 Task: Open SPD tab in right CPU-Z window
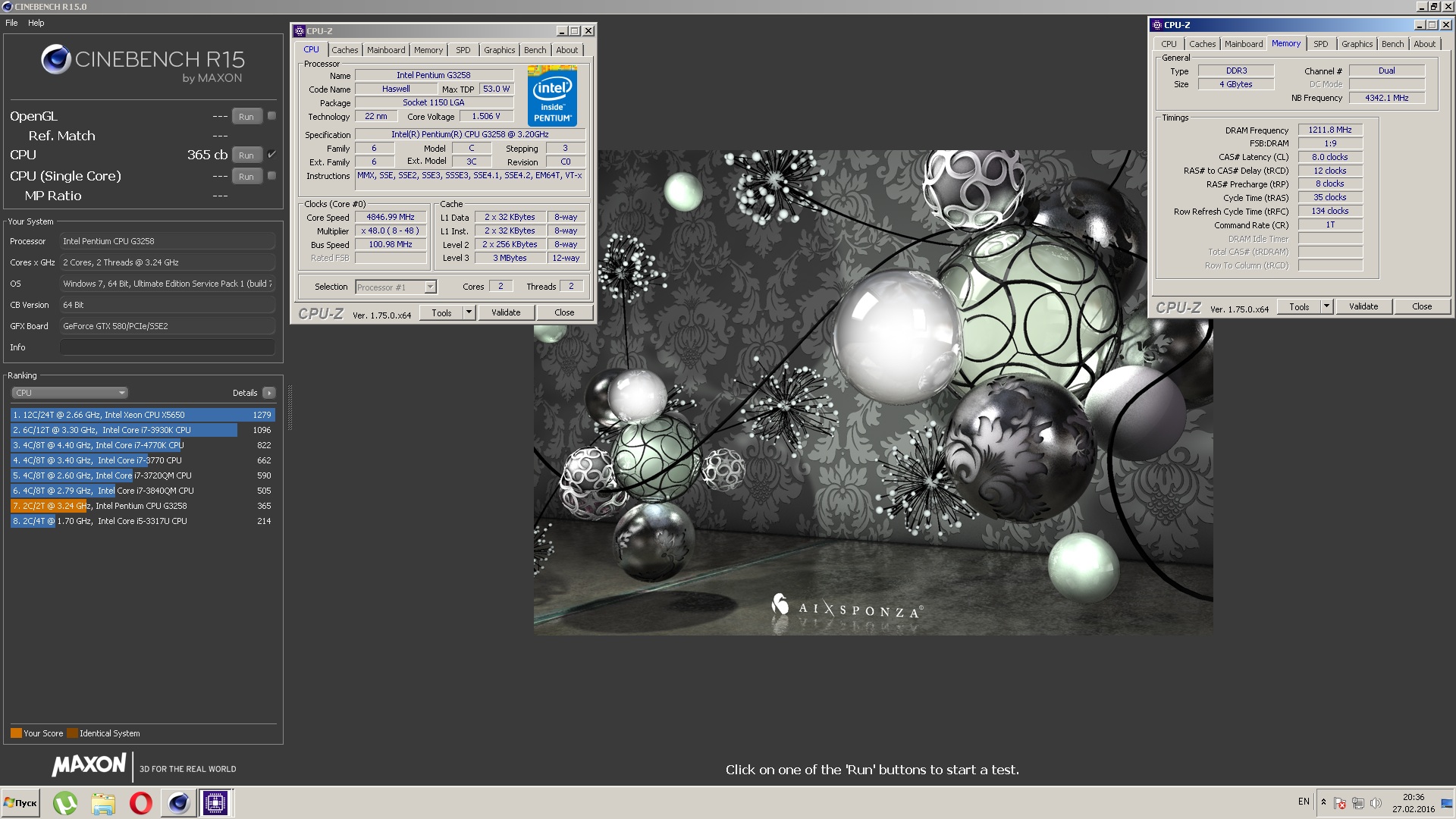tap(1321, 44)
